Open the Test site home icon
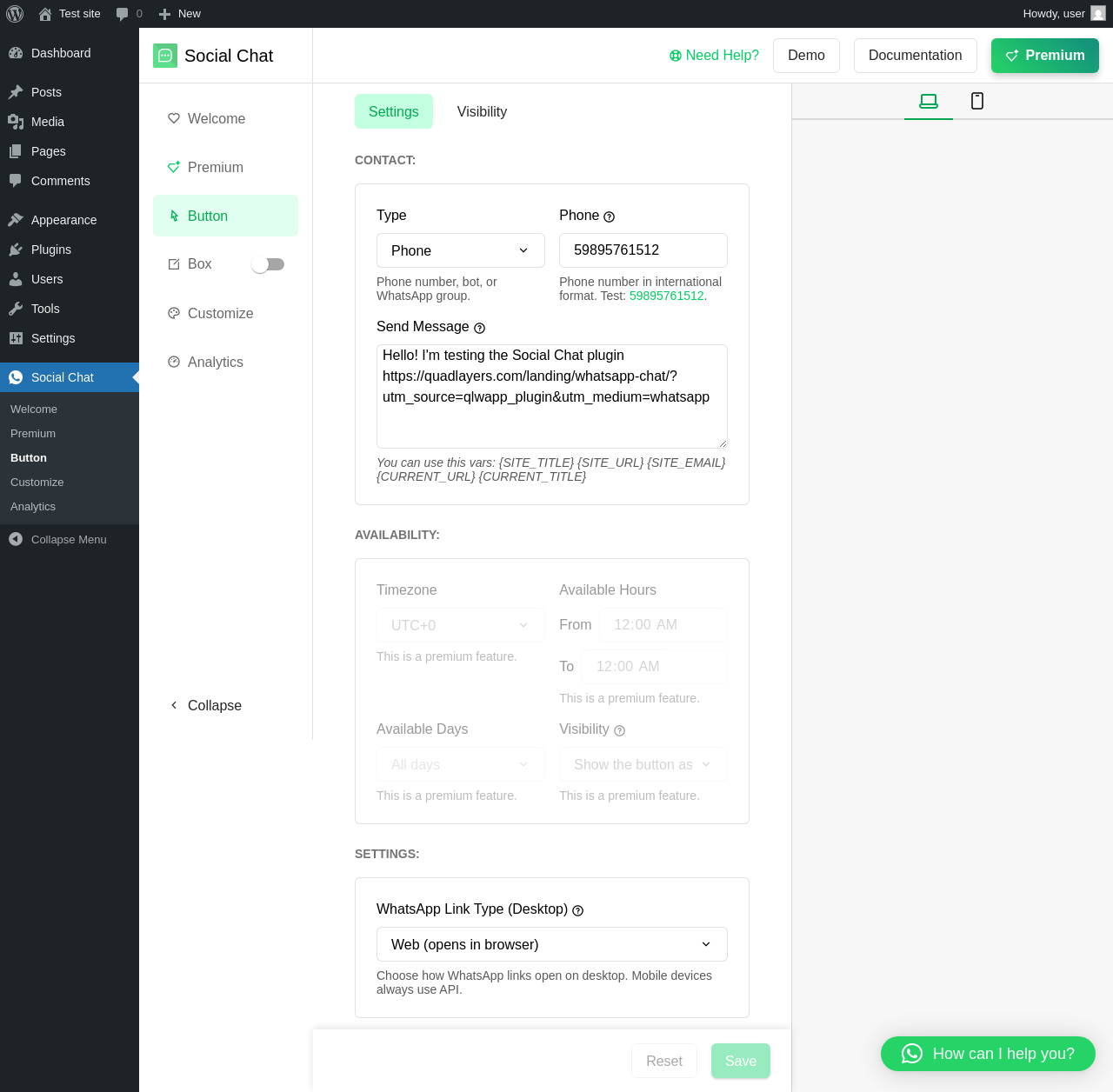The image size is (1113, 1092). pos(45,14)
